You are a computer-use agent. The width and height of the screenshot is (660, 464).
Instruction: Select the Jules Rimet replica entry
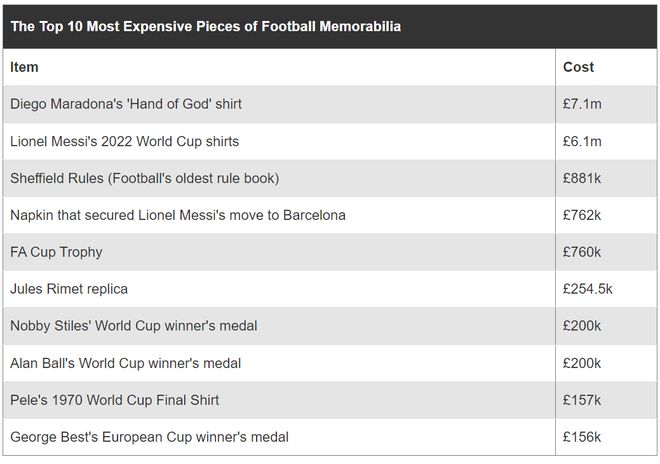[69, 289]
